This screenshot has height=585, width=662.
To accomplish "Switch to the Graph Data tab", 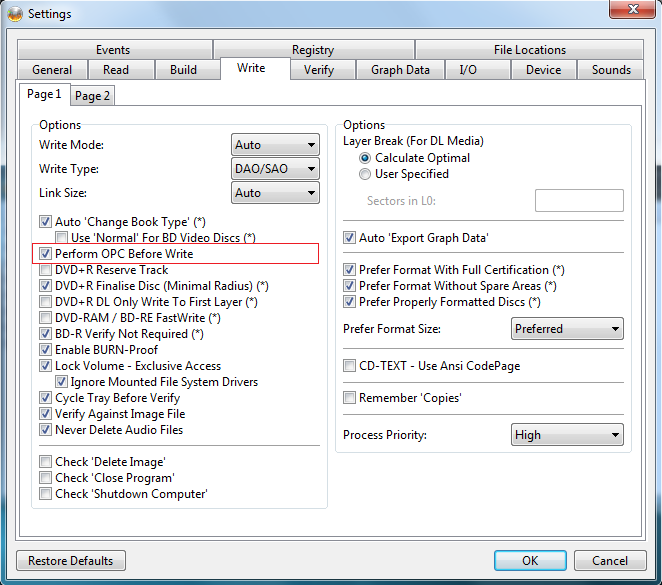I will [400, 70].
